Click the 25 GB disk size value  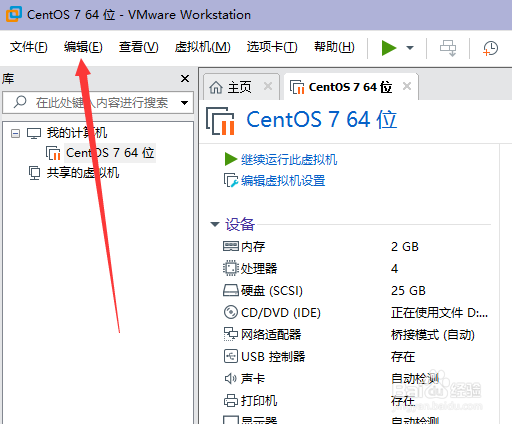click(x=408, y=291)
